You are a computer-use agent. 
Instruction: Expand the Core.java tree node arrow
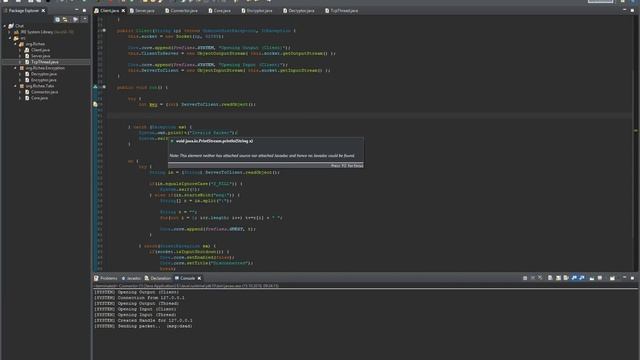20,98
